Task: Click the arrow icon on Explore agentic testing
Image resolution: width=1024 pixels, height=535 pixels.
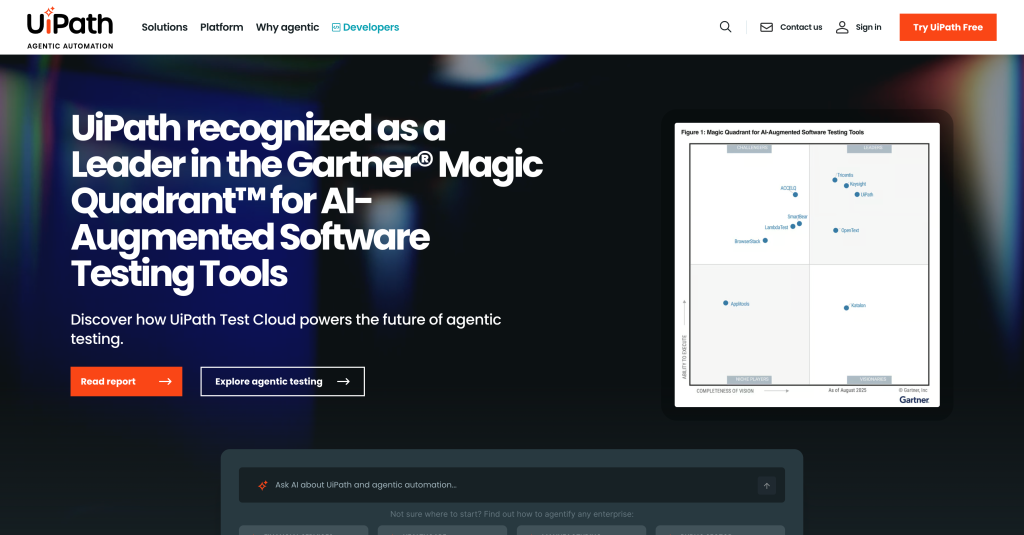Action: click(343, 381)
